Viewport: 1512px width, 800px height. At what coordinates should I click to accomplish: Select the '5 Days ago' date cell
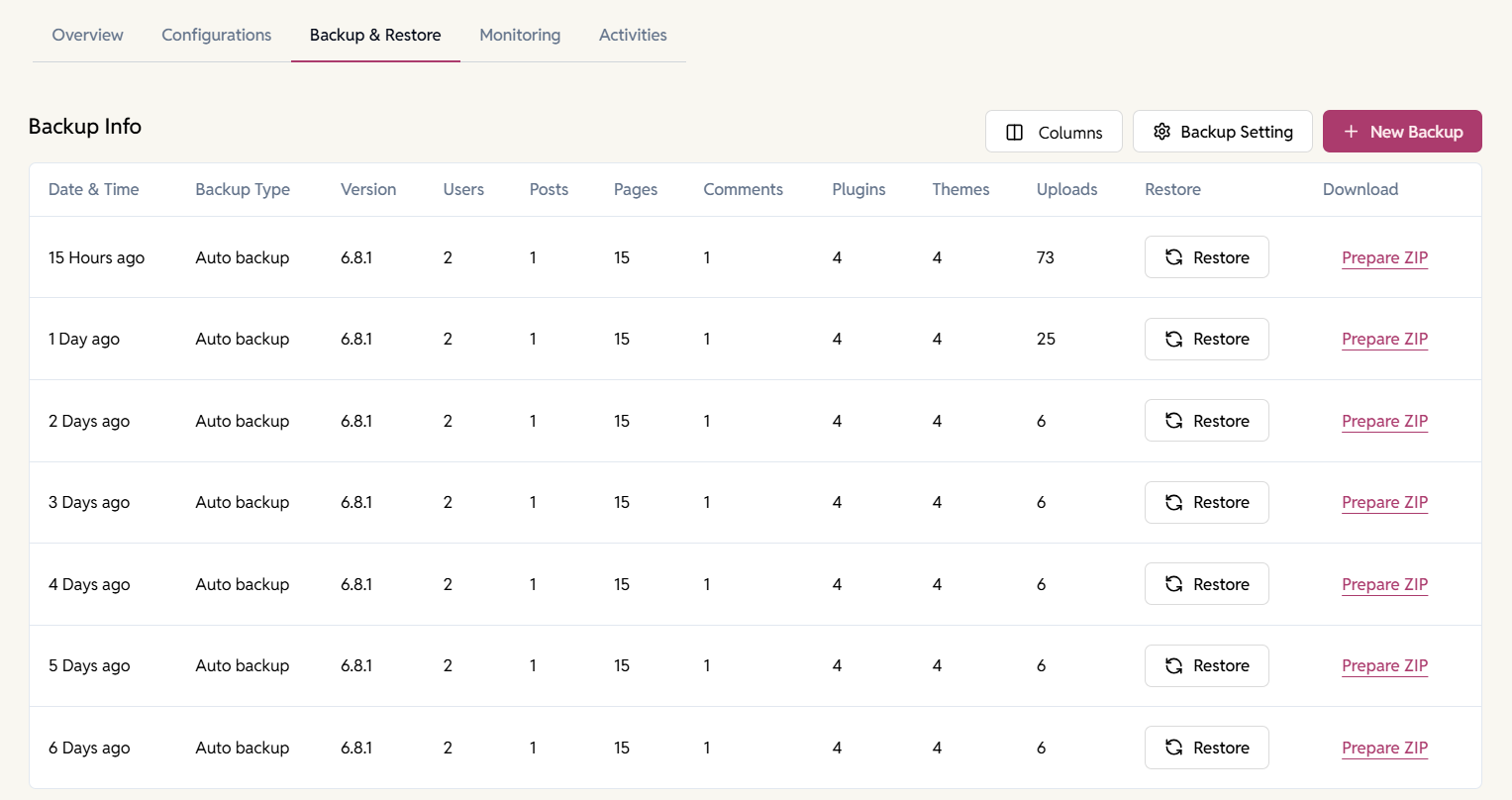(89, 665)
